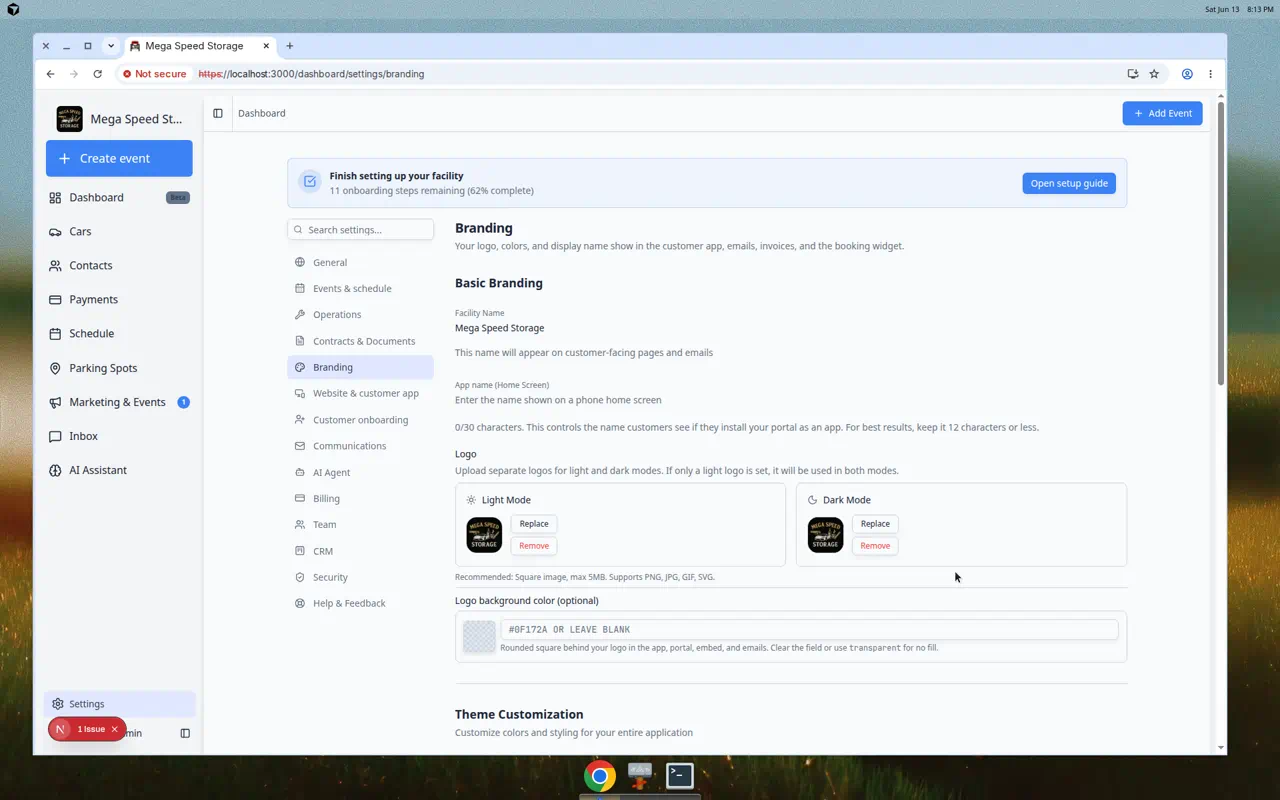Click the Add Event button

coord(1162,113)
